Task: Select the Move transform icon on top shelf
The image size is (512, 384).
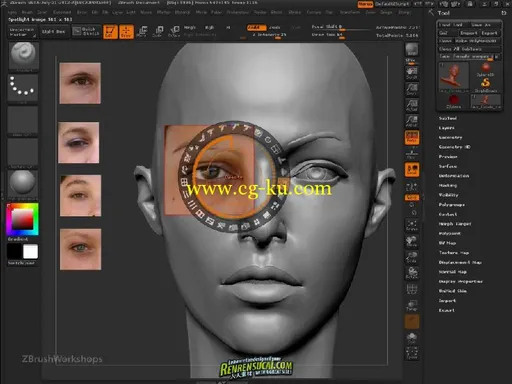Action: pyautogui.click(x=142, y=32)
